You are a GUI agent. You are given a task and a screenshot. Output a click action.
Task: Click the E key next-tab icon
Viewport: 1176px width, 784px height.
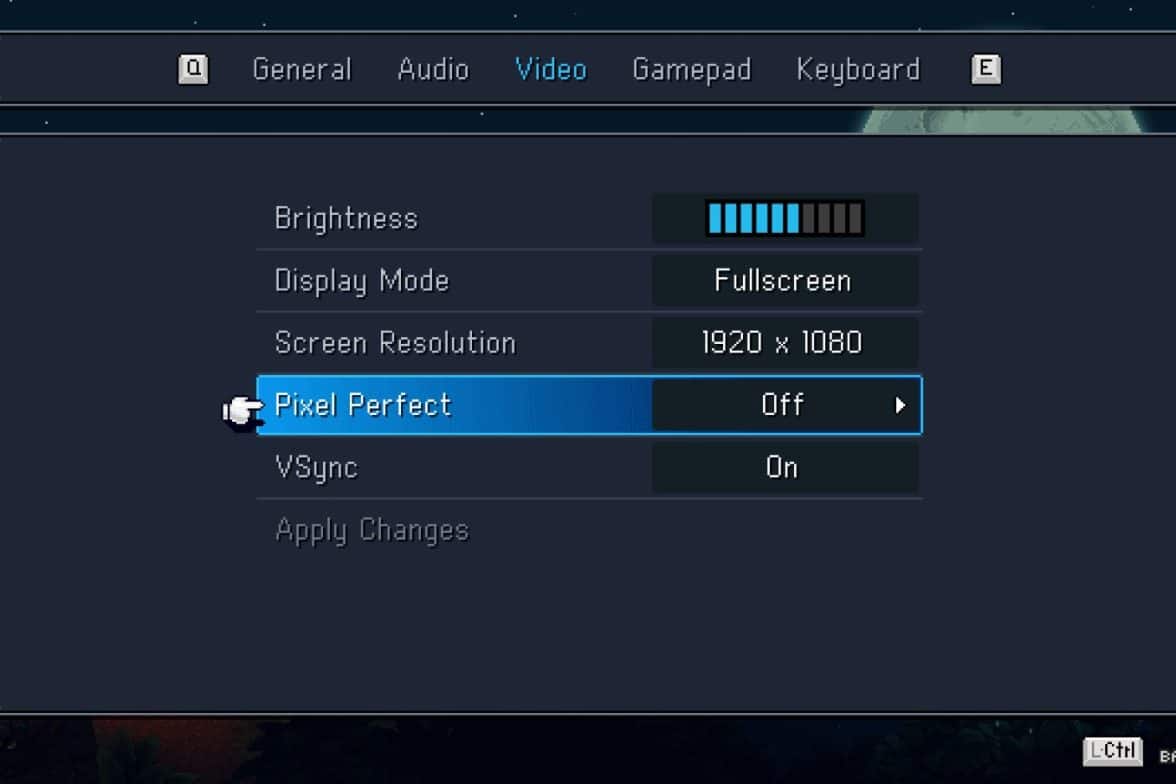pos(986,70)
